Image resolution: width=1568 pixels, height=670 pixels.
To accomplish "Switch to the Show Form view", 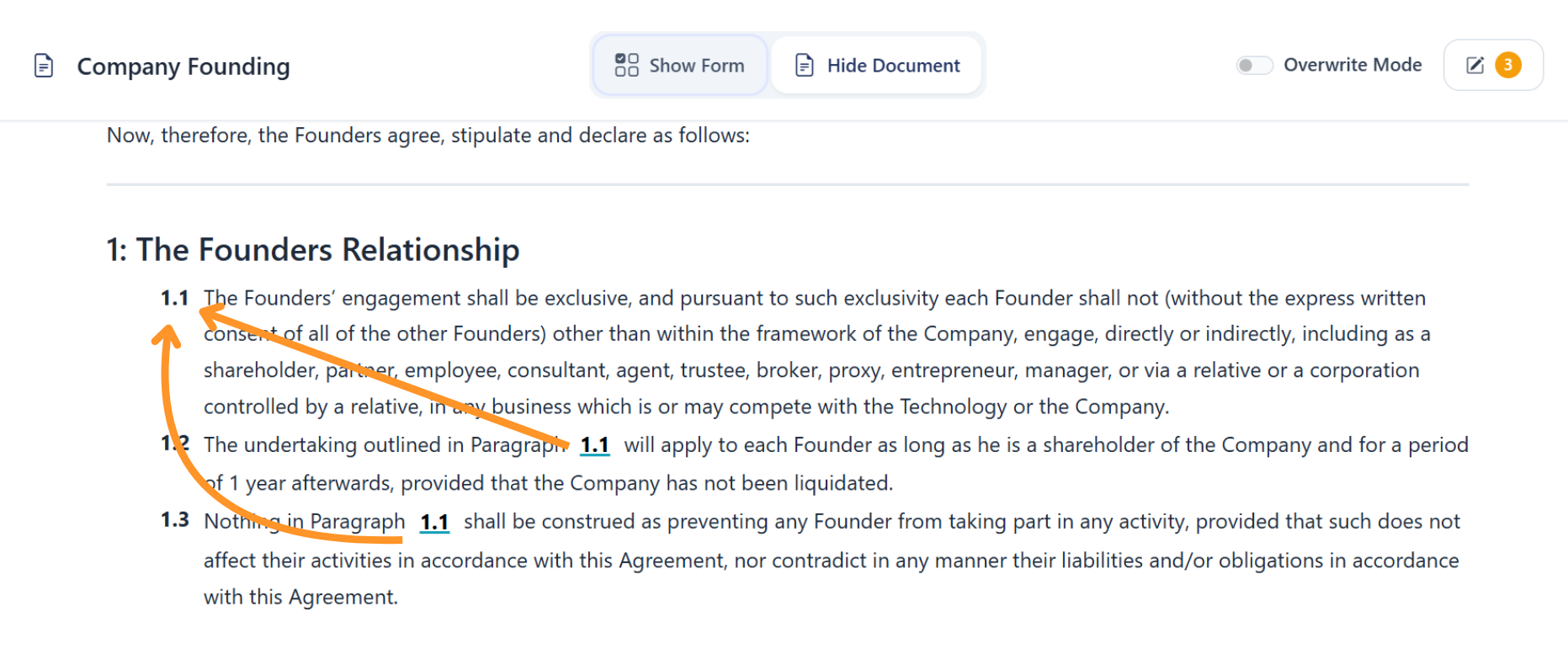I will tap(680, 65).
